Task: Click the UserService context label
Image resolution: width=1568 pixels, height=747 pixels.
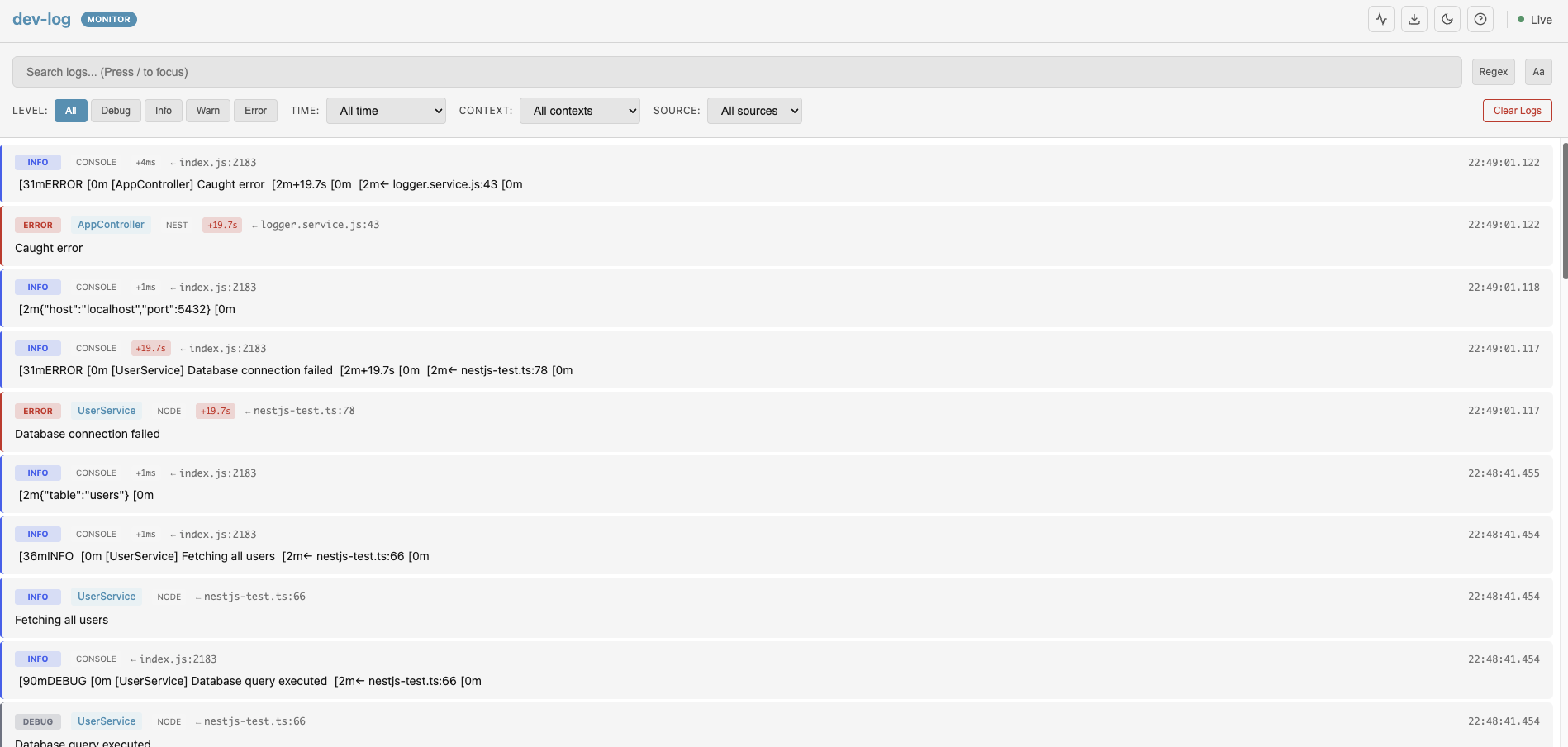Action: (106, 410)
